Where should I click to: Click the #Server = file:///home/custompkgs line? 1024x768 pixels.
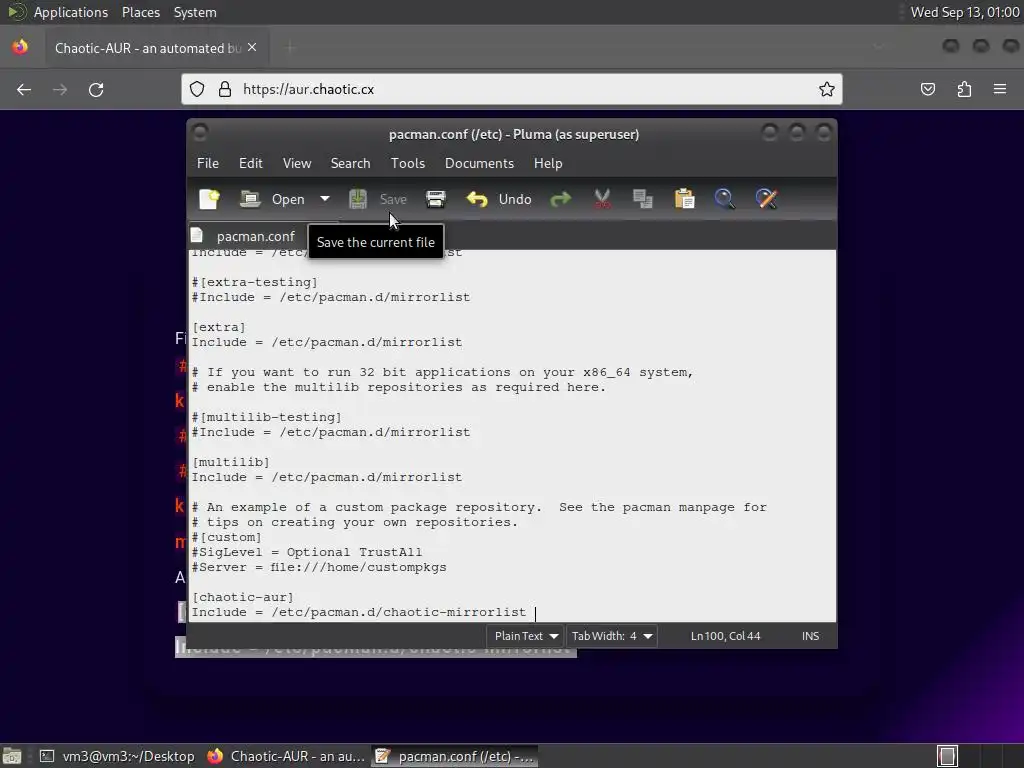[319, 567]
